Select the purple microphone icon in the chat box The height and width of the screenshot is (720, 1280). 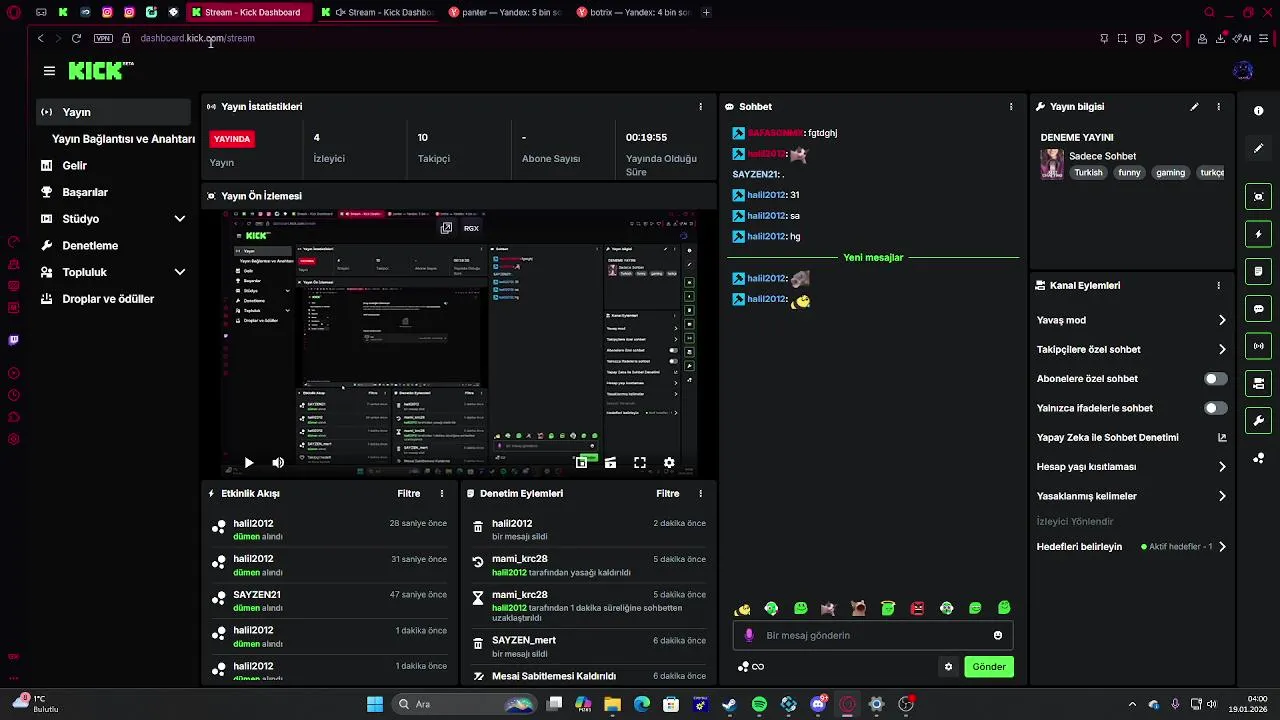[x=749, y=635]
